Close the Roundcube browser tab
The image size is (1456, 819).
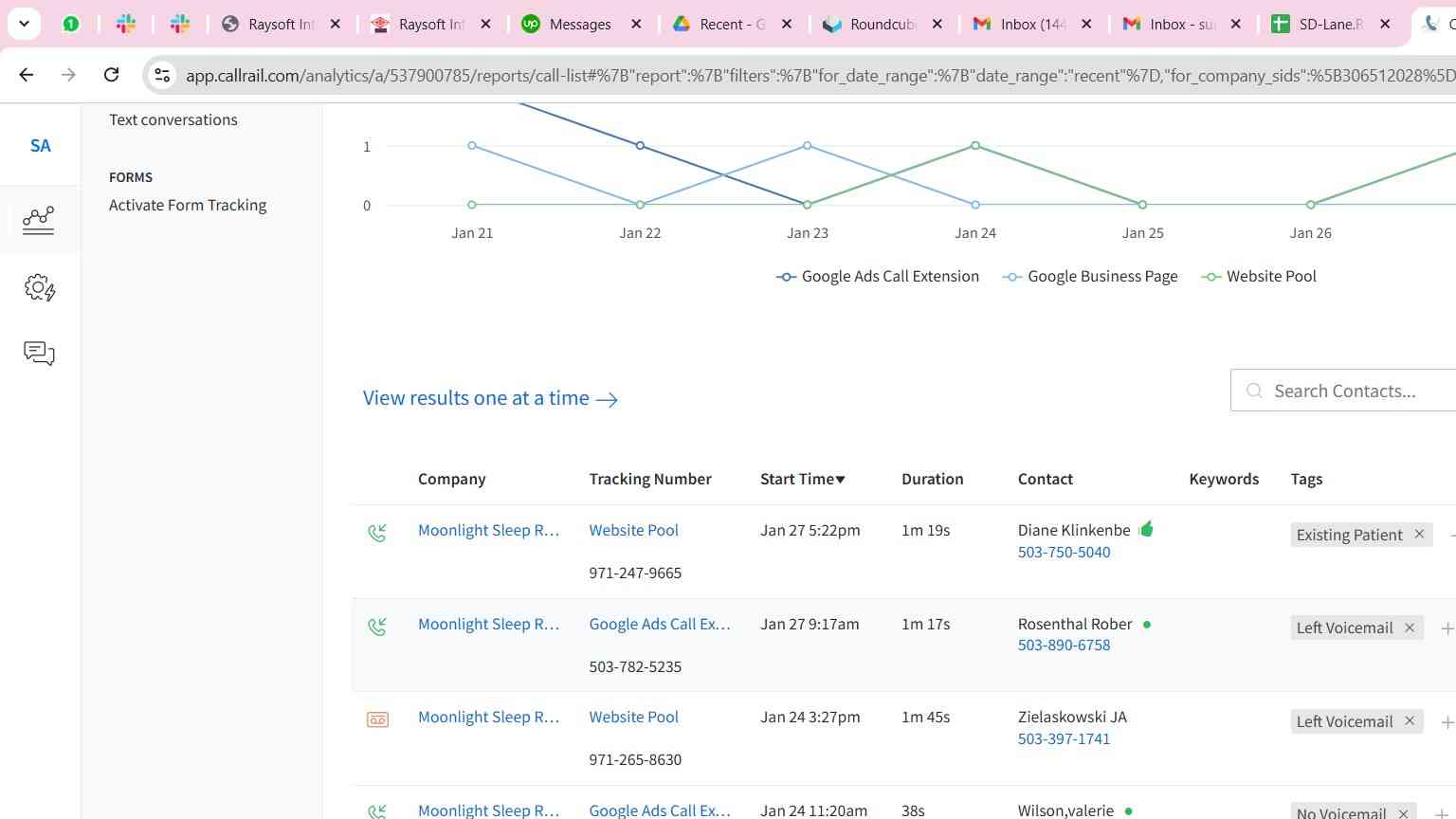[x=937, y=24]
